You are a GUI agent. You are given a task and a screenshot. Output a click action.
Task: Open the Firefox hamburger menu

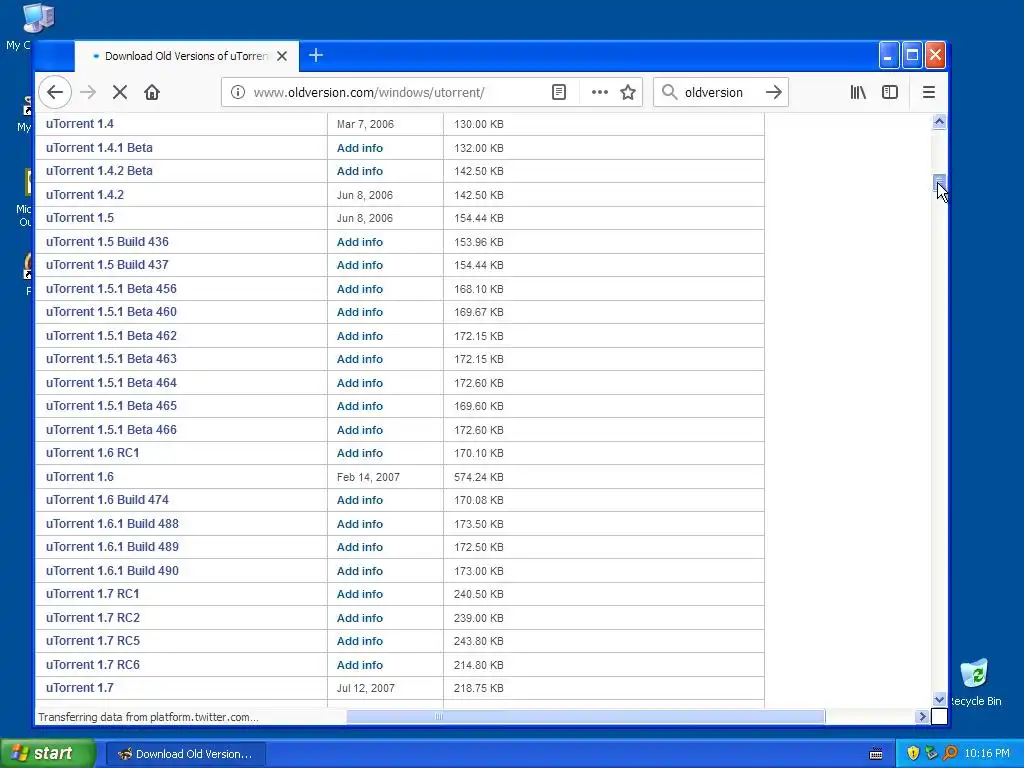click(929, 92)
